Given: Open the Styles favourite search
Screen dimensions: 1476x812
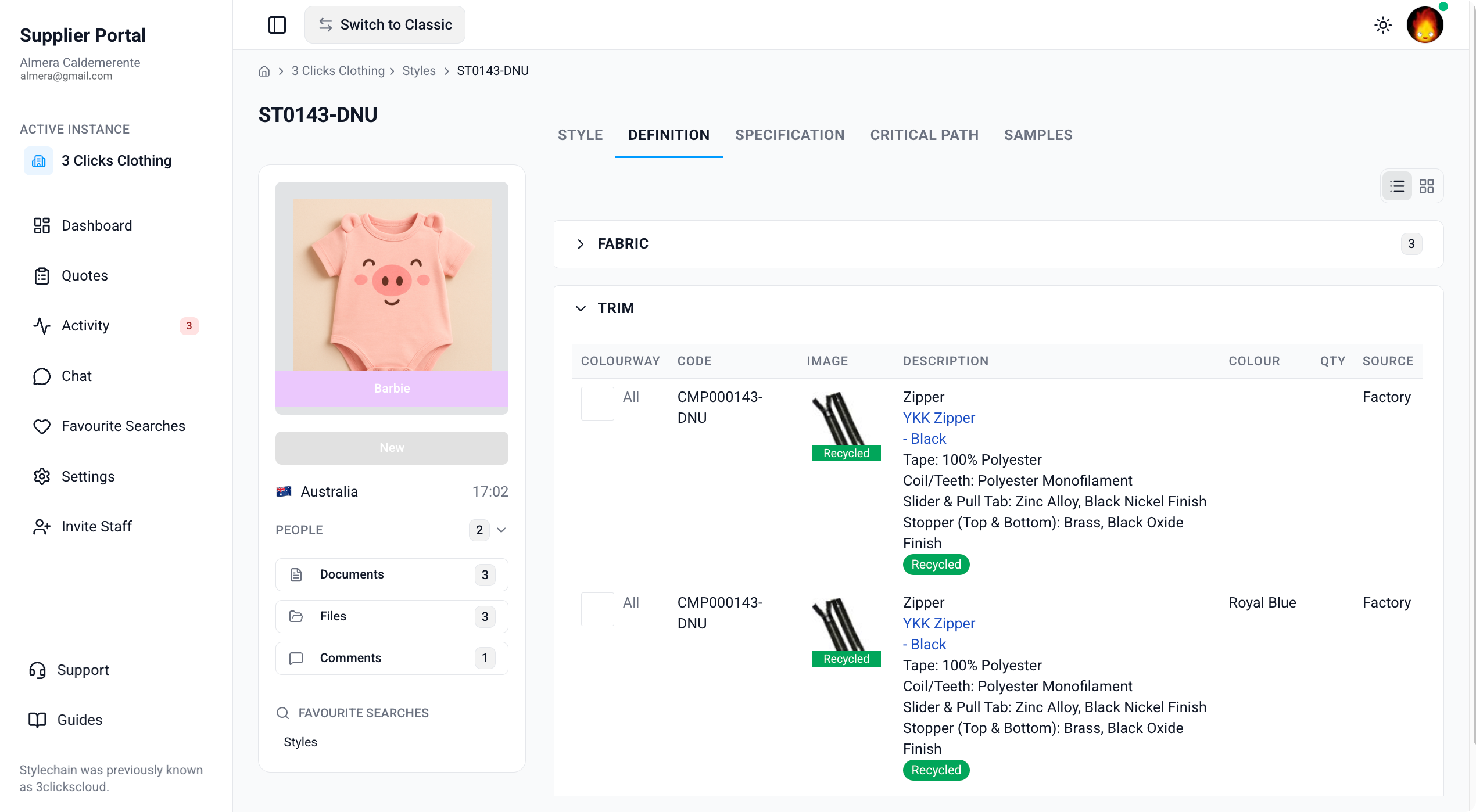Looking at the screenshot, I should [x=300, y=742].
